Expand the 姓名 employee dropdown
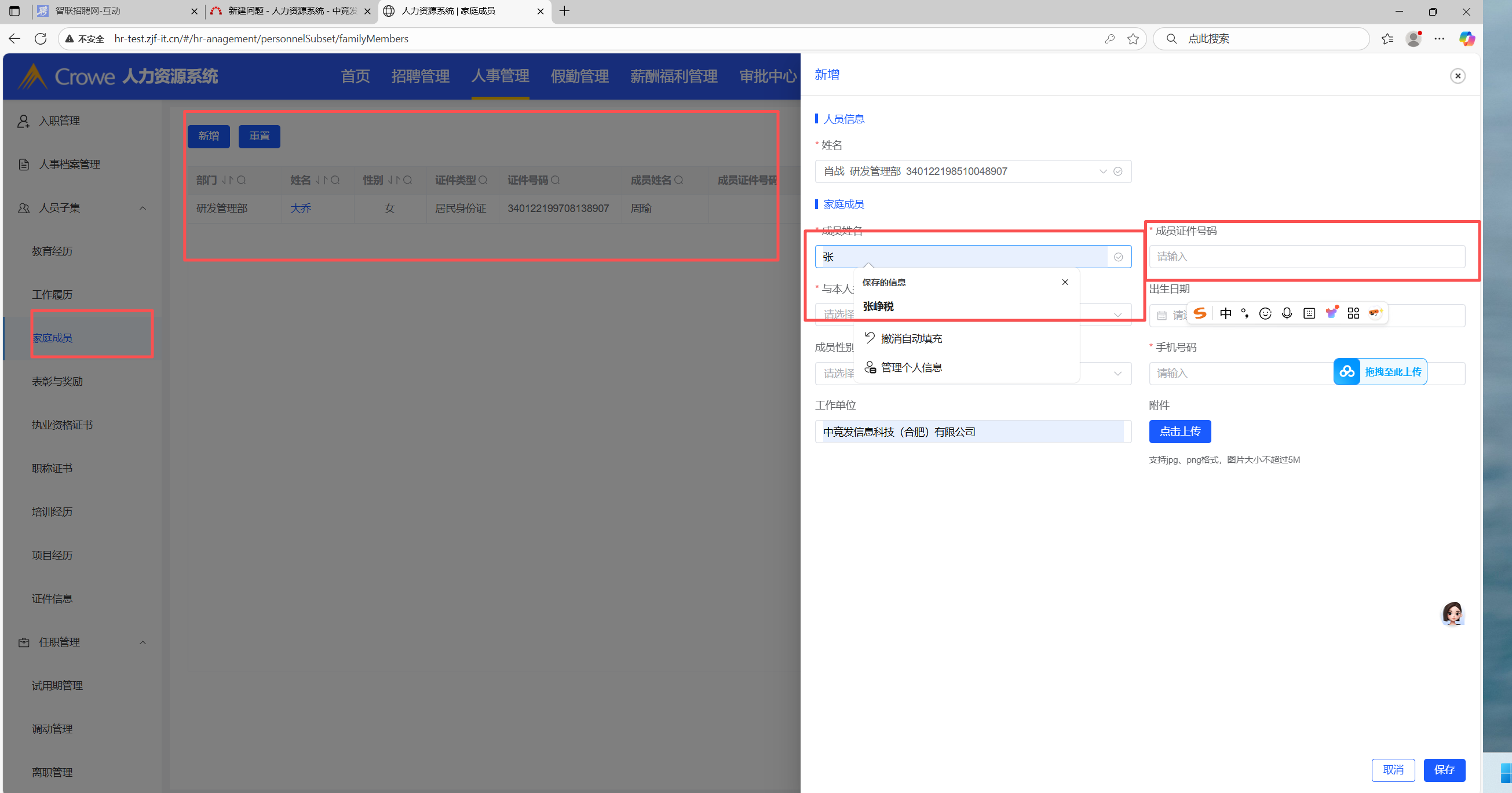 click(1103, 171)
